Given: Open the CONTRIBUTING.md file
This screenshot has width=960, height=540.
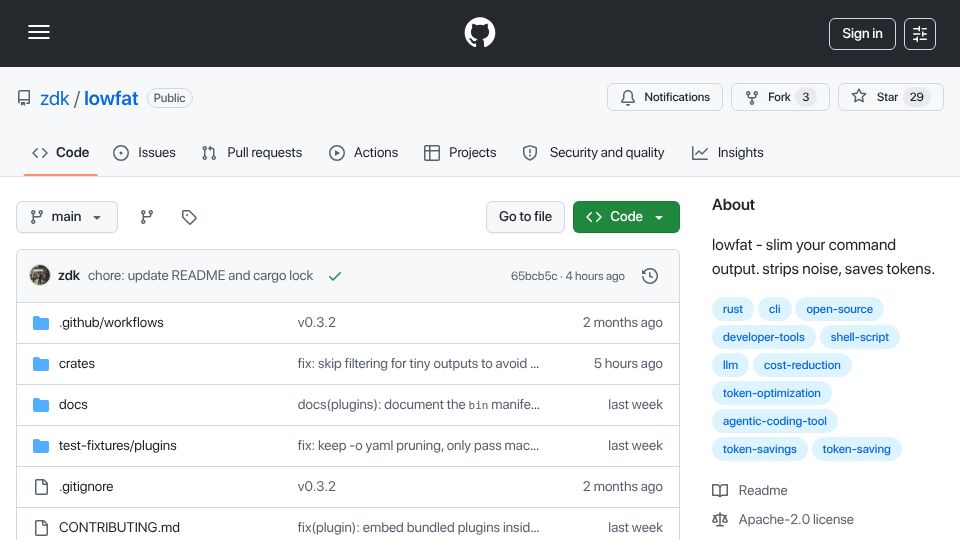Looking at the screenshot, I should 119,527.
